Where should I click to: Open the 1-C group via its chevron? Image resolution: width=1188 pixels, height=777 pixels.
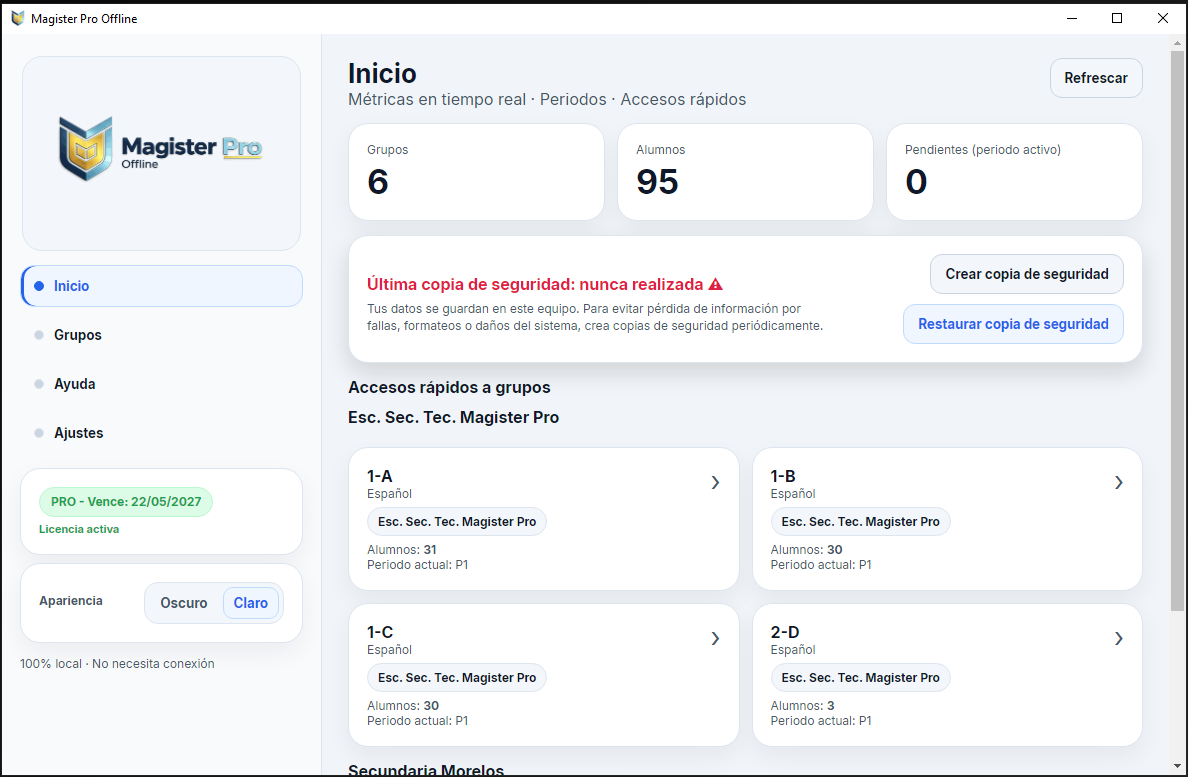(715, 638)
